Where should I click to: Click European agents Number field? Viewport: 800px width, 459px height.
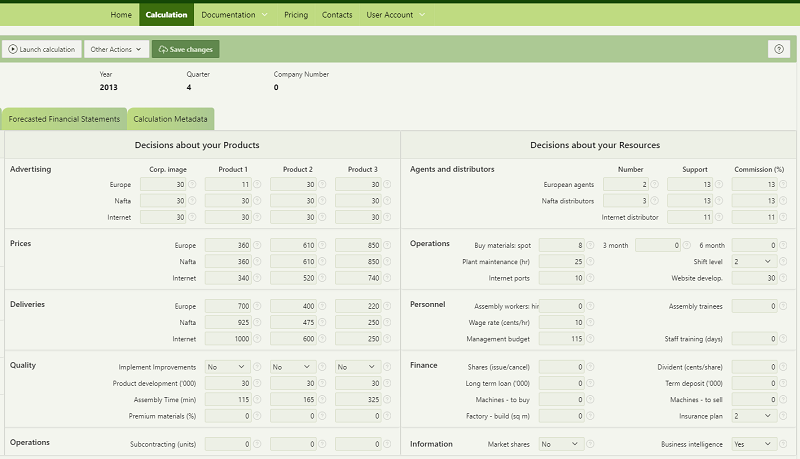[626, 184]
